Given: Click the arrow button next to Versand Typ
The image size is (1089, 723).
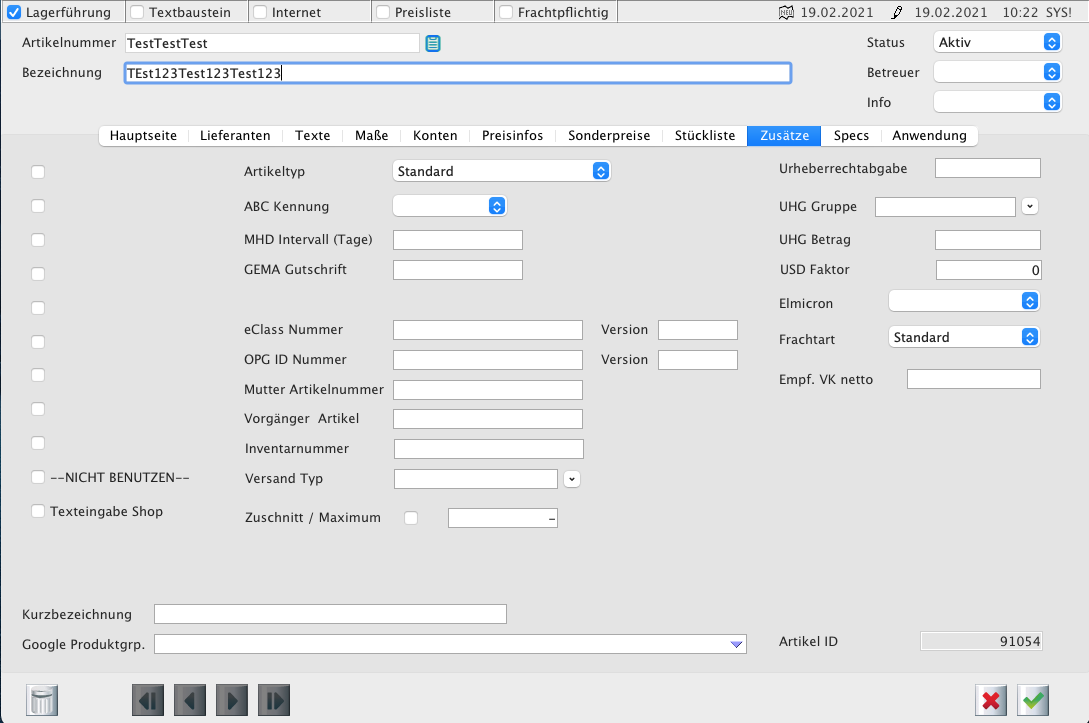Looking at the screenshot, I should click(572, 479).
